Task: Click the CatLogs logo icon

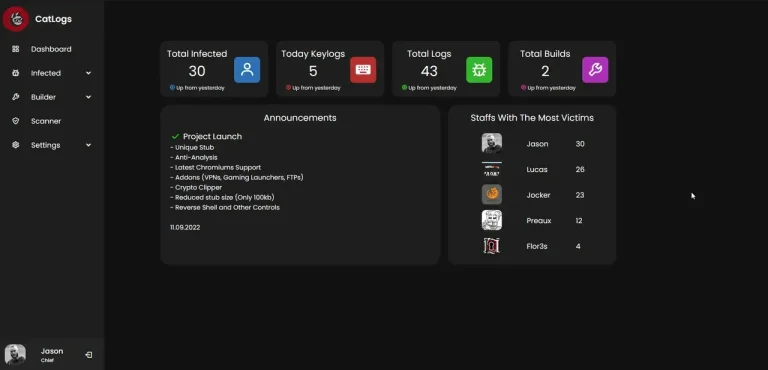Action: [16, 19]
